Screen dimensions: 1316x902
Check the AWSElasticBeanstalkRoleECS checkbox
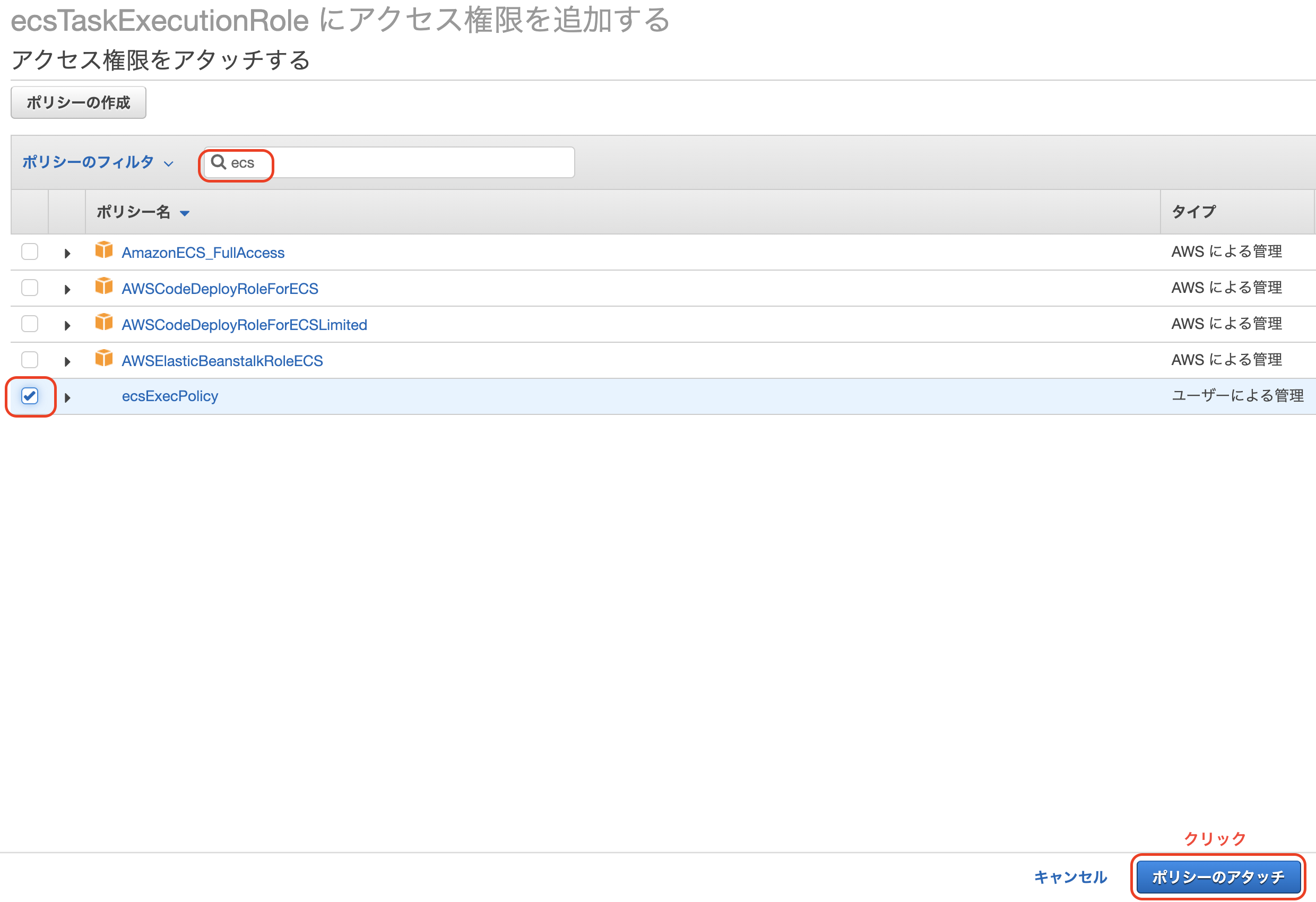point(29,359)
